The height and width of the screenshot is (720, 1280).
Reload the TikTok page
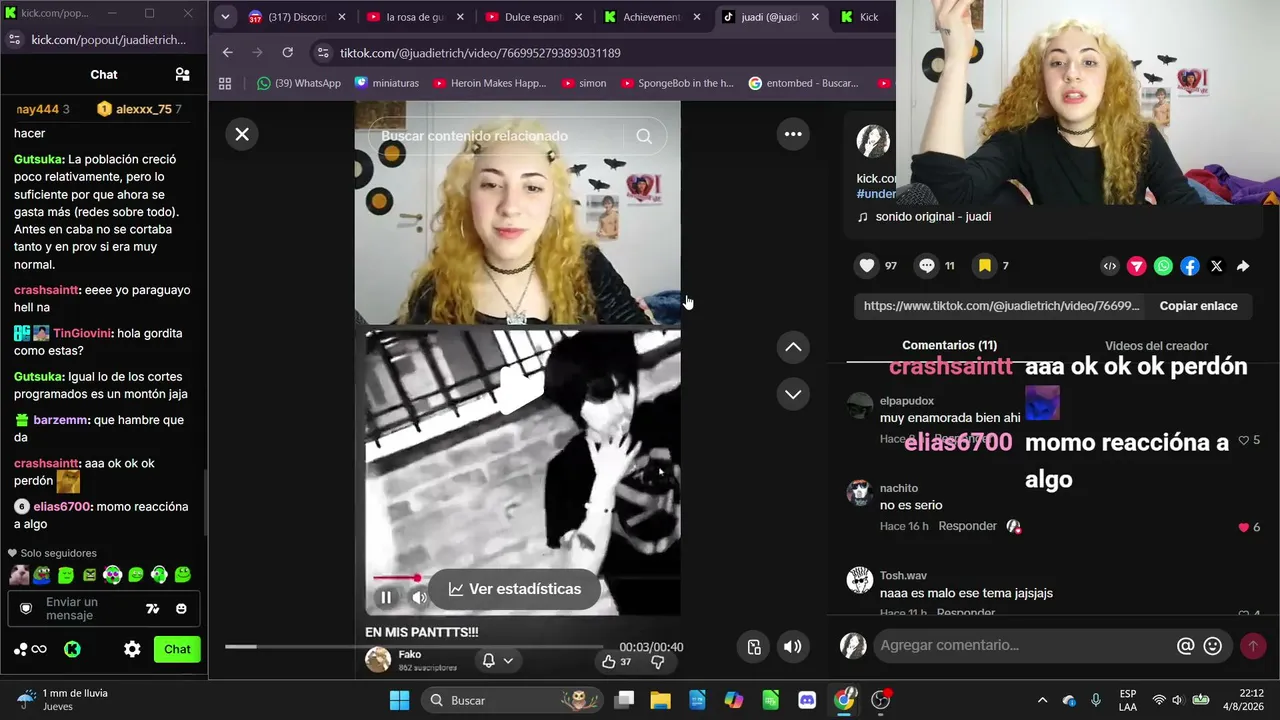288,52
